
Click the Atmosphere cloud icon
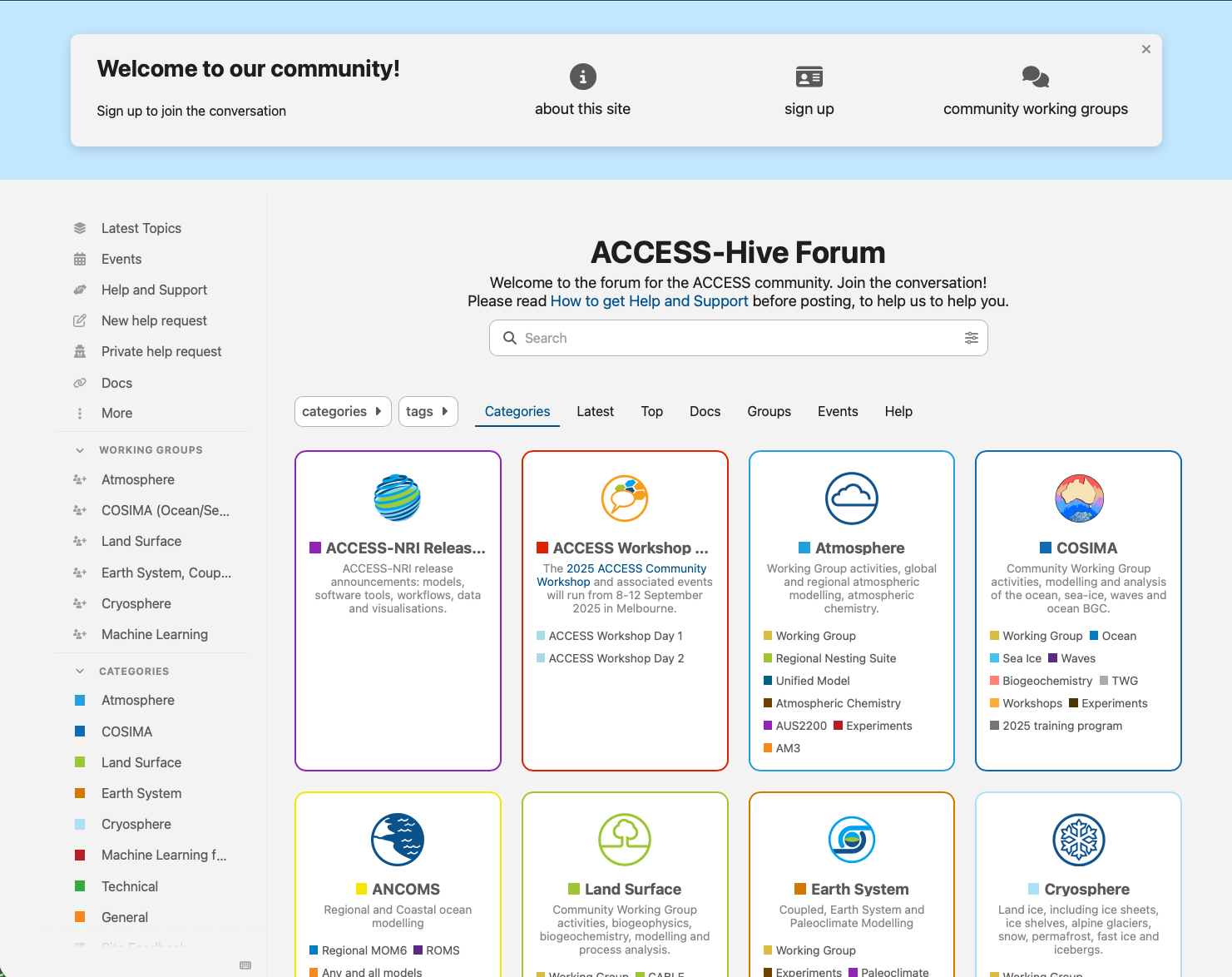(851, 498)
